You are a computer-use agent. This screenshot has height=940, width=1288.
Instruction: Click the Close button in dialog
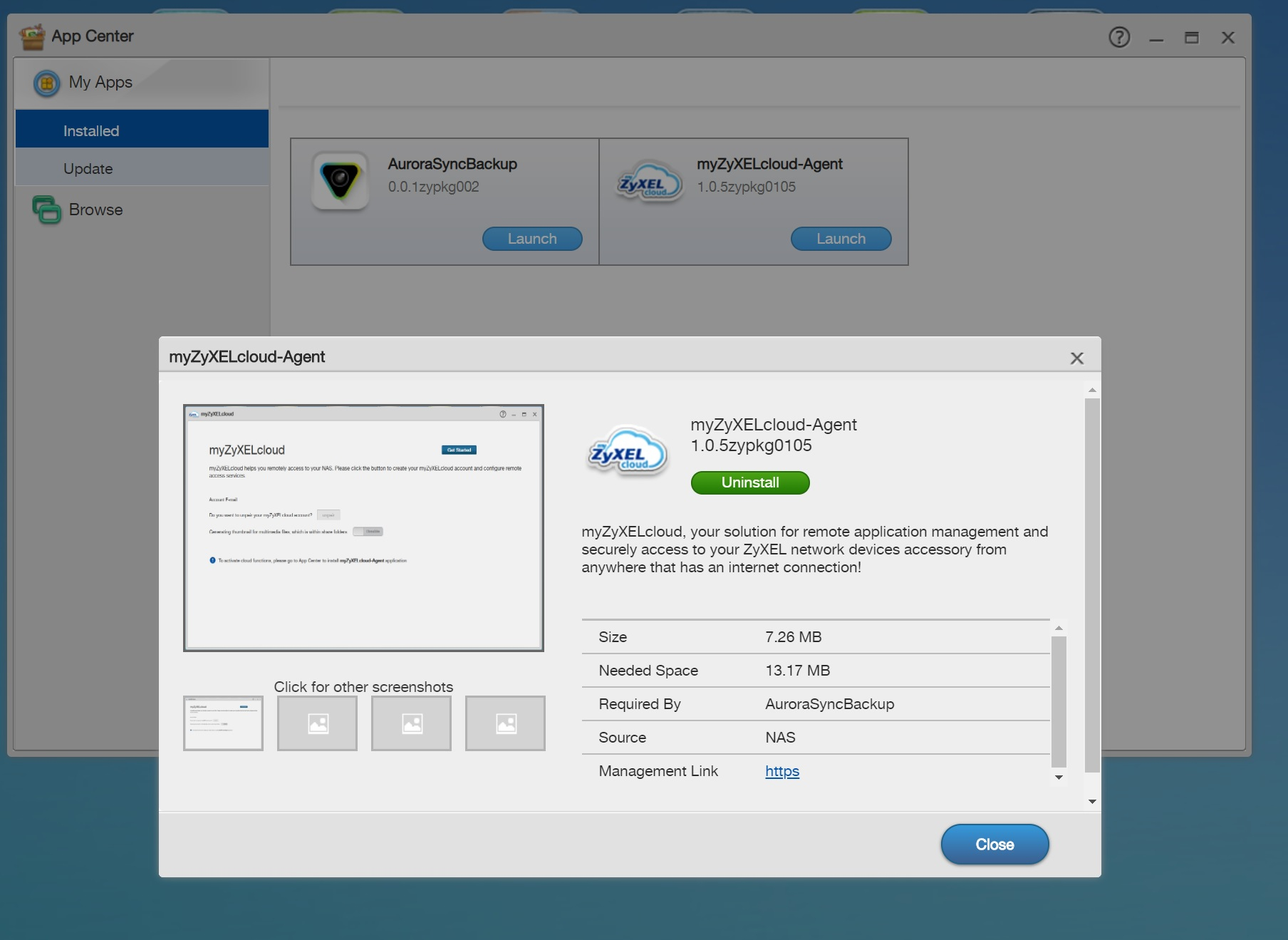[994, 845]
